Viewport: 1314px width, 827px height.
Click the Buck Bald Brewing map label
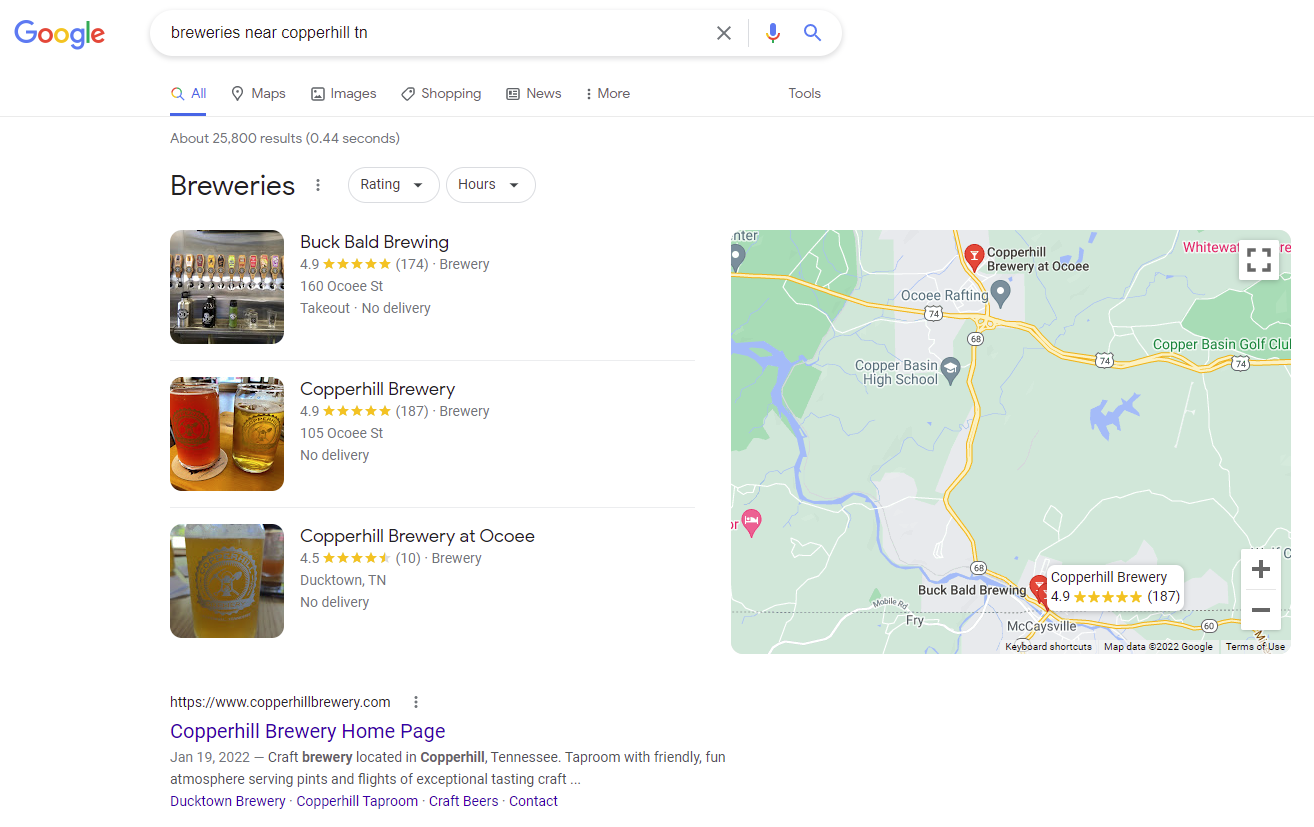[971, 590]
